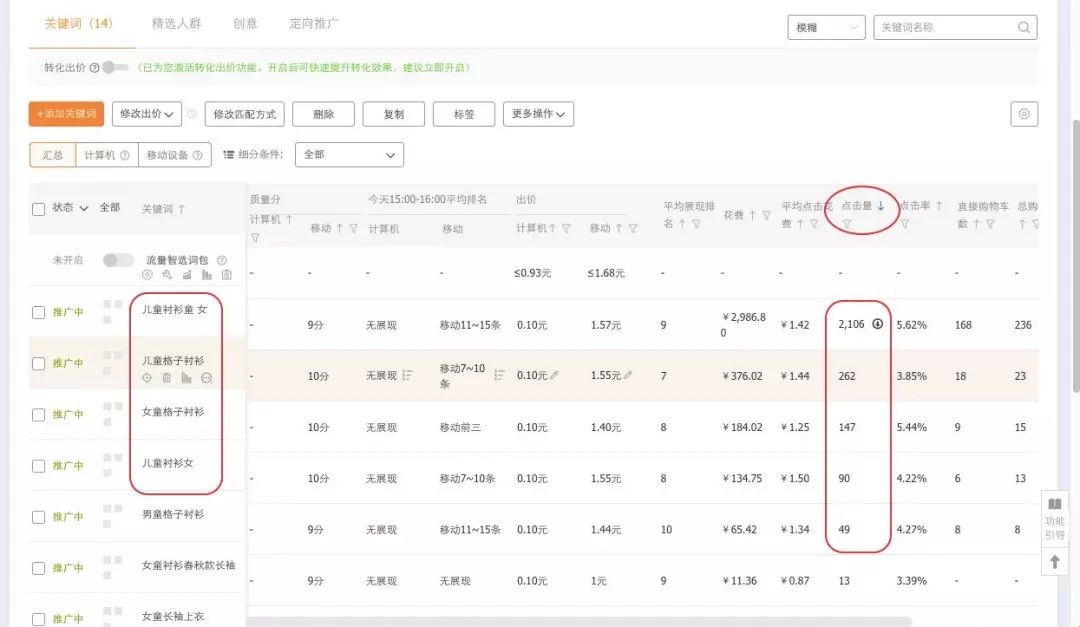This screenshot has width=1080, height=627.
Task: Click the vertical page scrollbar
Action: (x=1076, y=255)
